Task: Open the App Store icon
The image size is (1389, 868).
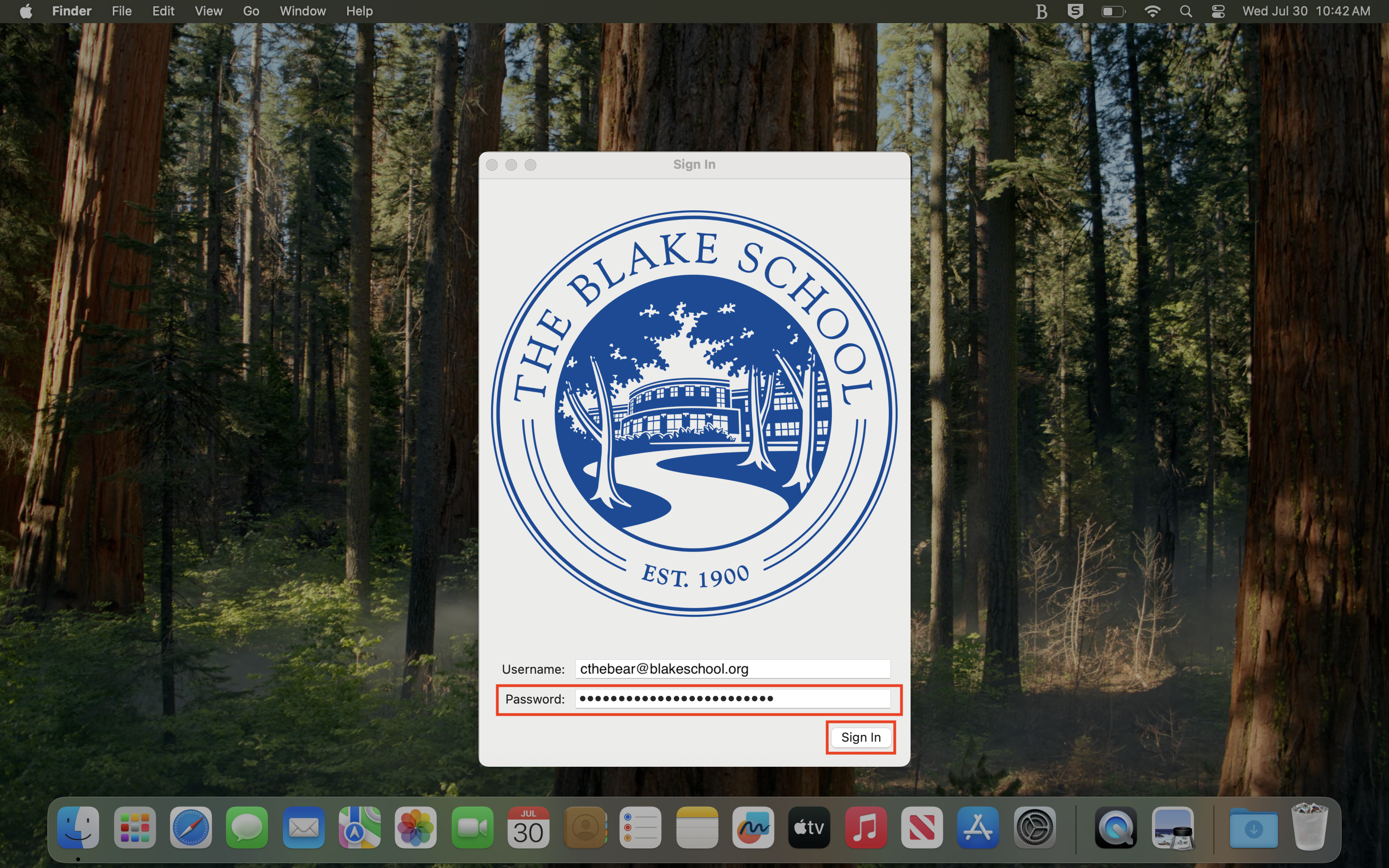Action: 978,827
